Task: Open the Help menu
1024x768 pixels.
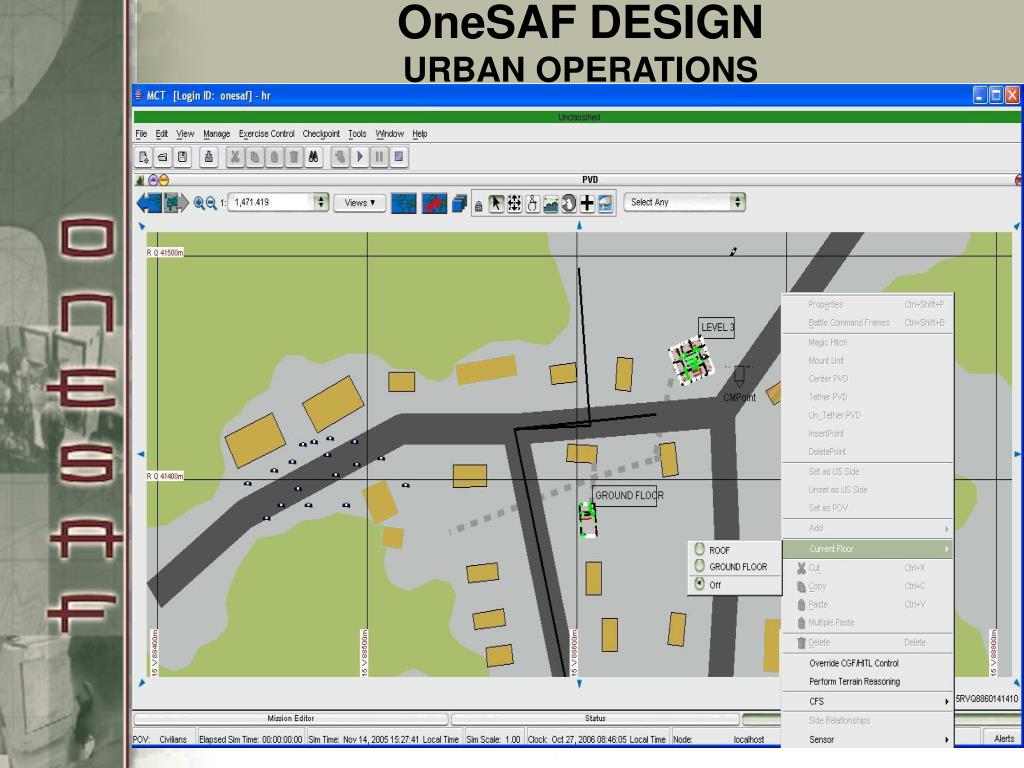Action: (x=419, y=134)
